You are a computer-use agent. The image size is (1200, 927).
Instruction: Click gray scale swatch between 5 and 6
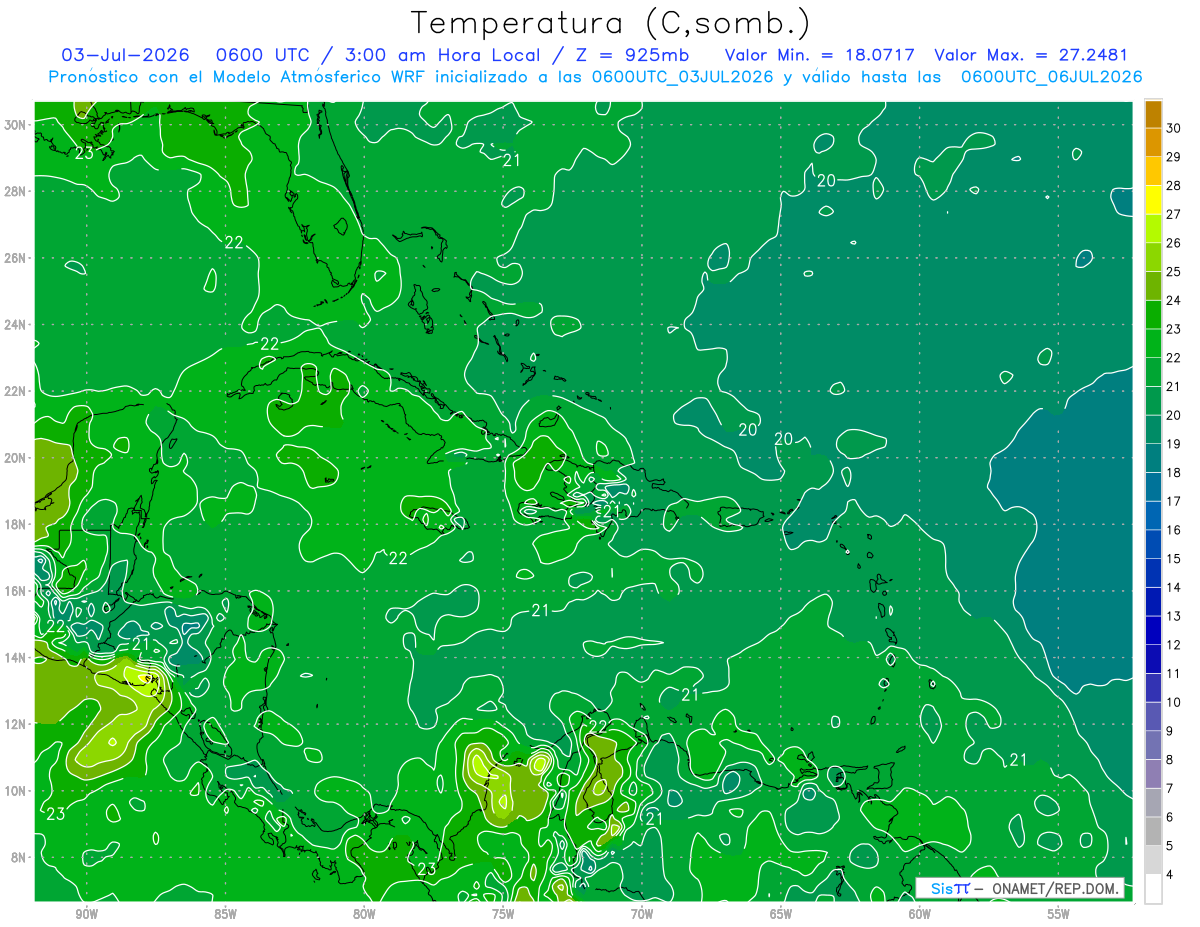coord(1153,831)
